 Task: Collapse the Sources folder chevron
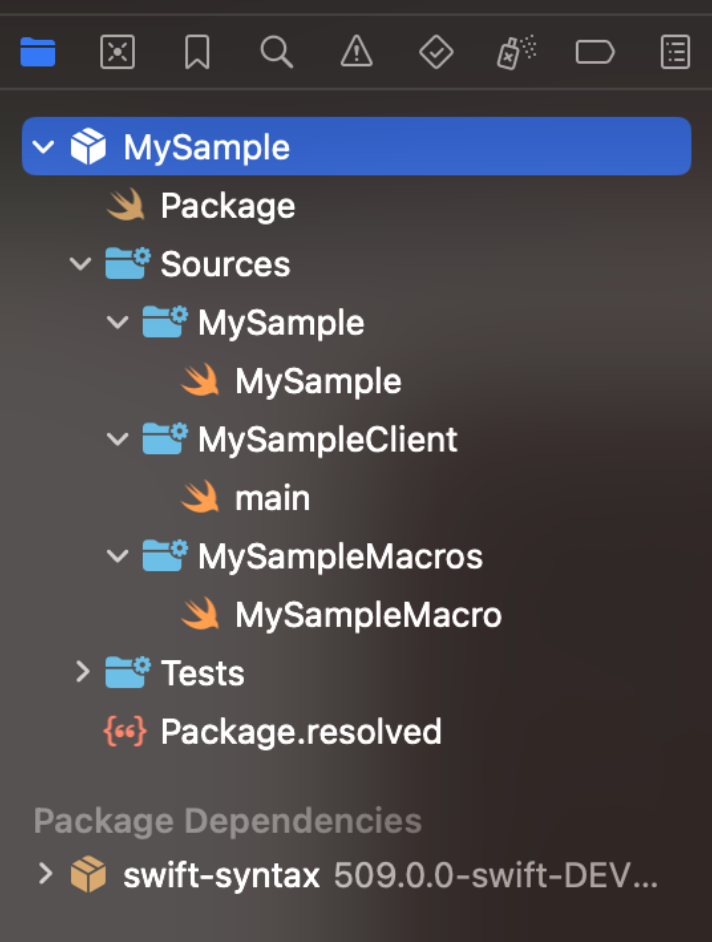point(81,264)
